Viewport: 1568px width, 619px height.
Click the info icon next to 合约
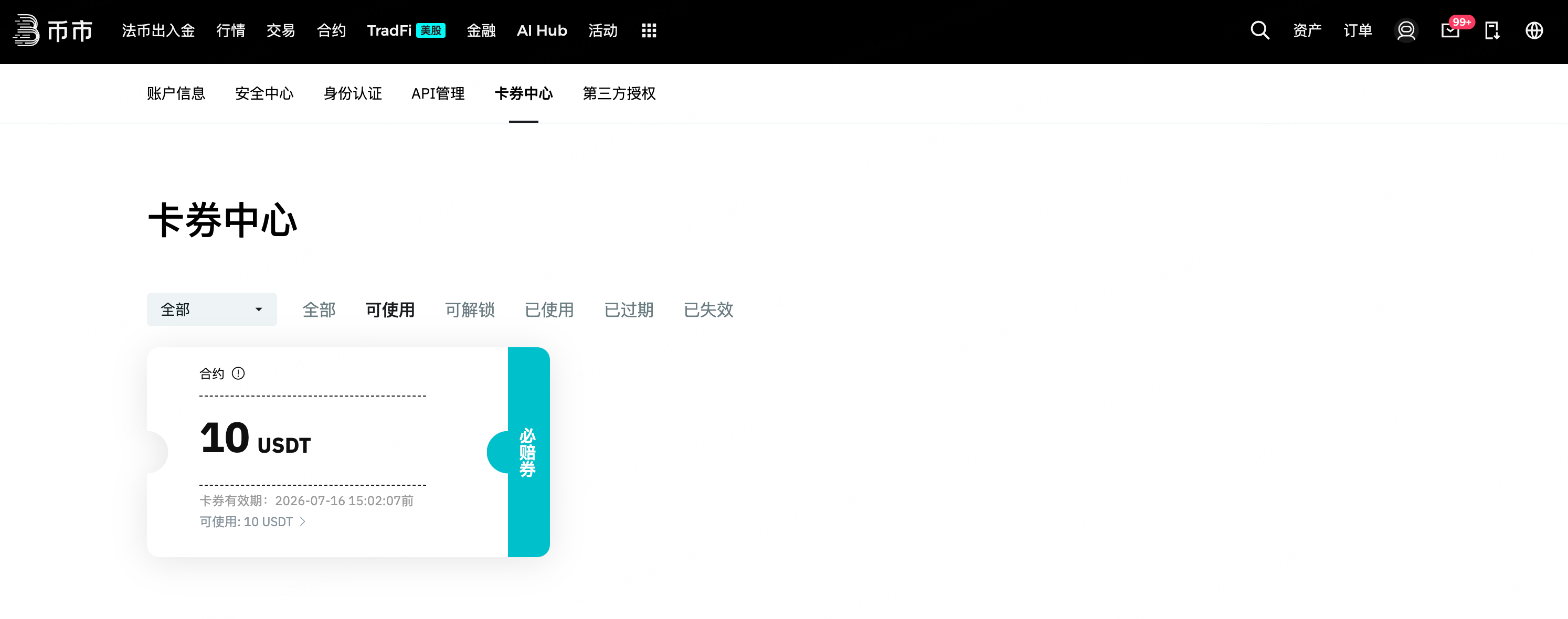(x=238, y=373)
